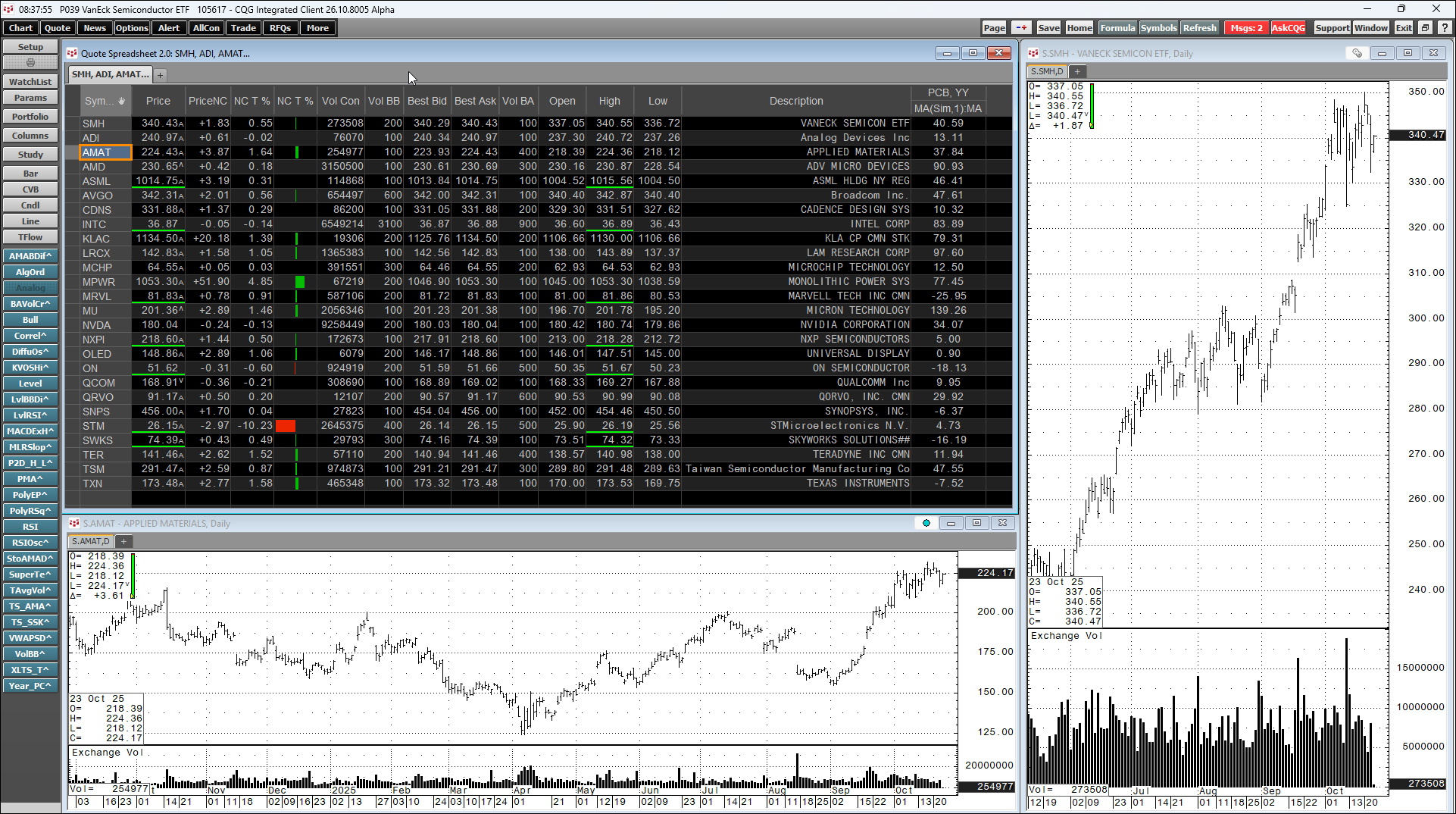Toggle the Bar chart type button
Image resolution: width=1456 pixels, height=814 pixels.
pyautogui.click(x=30, y=174)
